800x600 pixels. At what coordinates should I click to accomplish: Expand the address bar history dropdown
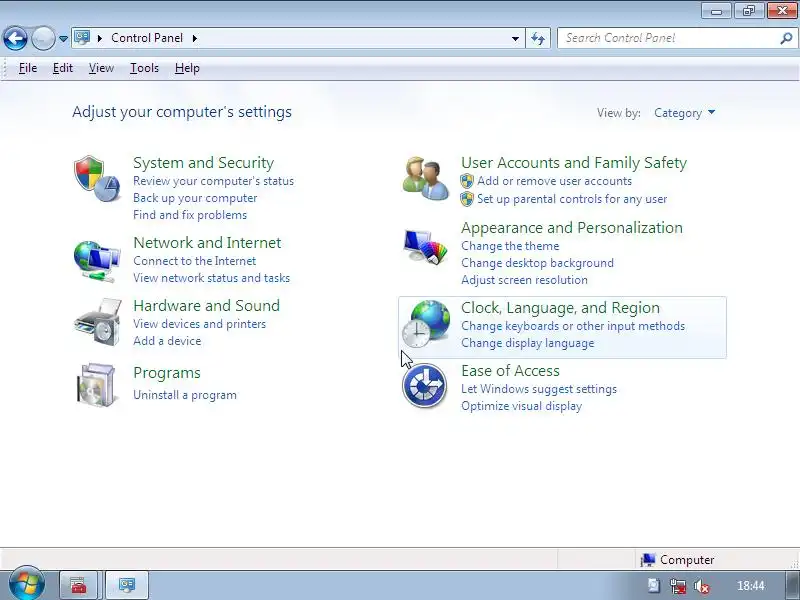click(x=515, y=38)
